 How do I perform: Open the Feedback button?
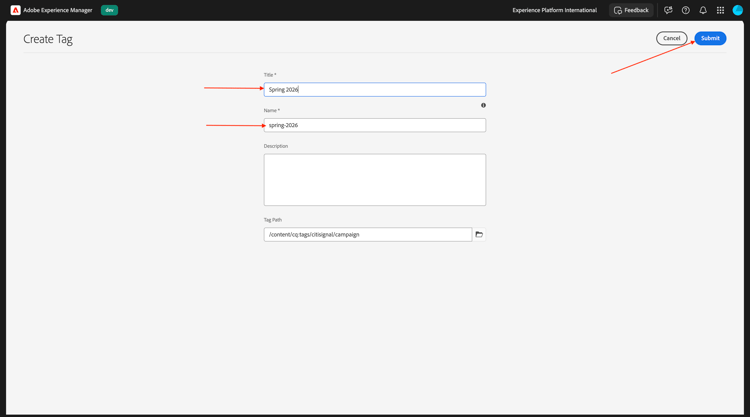(631, 10)
